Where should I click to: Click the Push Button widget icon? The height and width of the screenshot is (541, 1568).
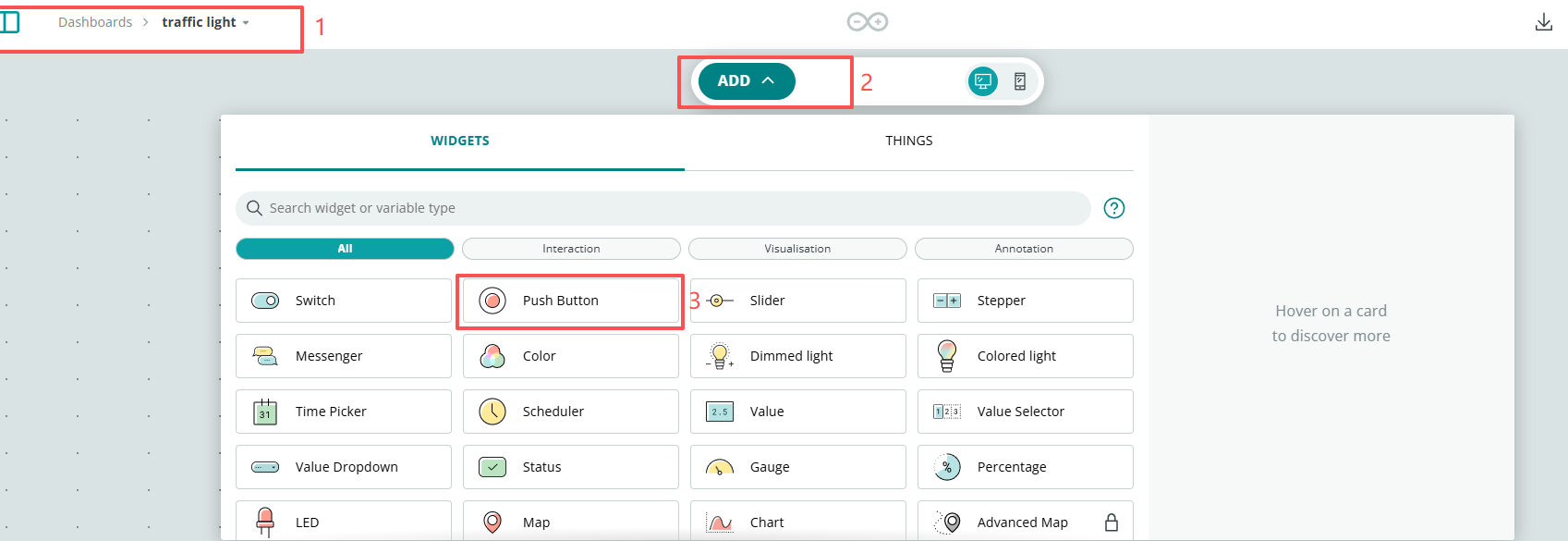click(x=492, y=301)
